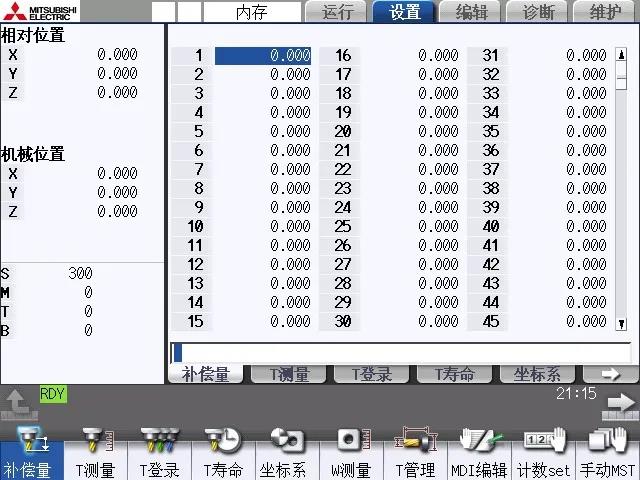The width and height of the screenshot is (640, 480).
Task: Open the T管理 tool management icon
Action: [415, 452]
